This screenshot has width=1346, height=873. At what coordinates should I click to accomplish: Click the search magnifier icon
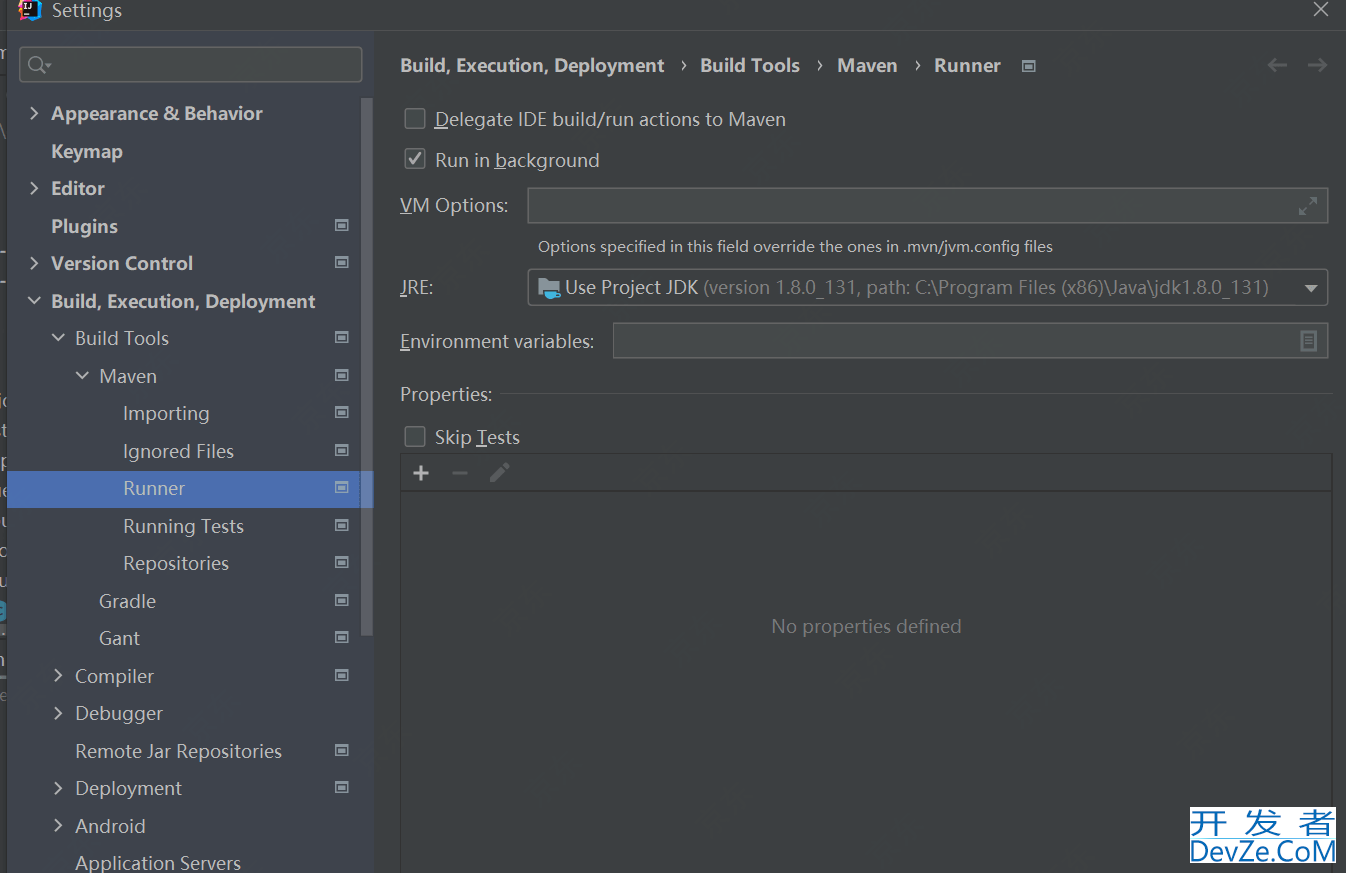pyautogui.click(x=38, y=65)
